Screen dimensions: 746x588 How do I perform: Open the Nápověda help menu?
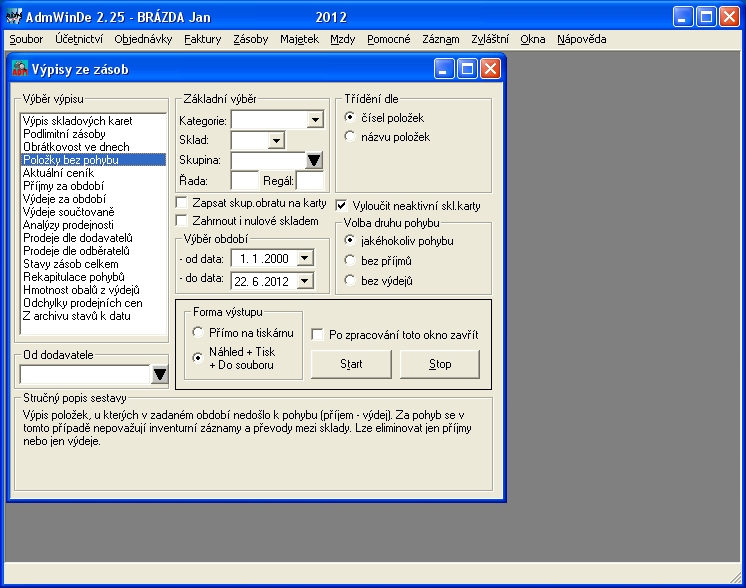tap(582, 39)
